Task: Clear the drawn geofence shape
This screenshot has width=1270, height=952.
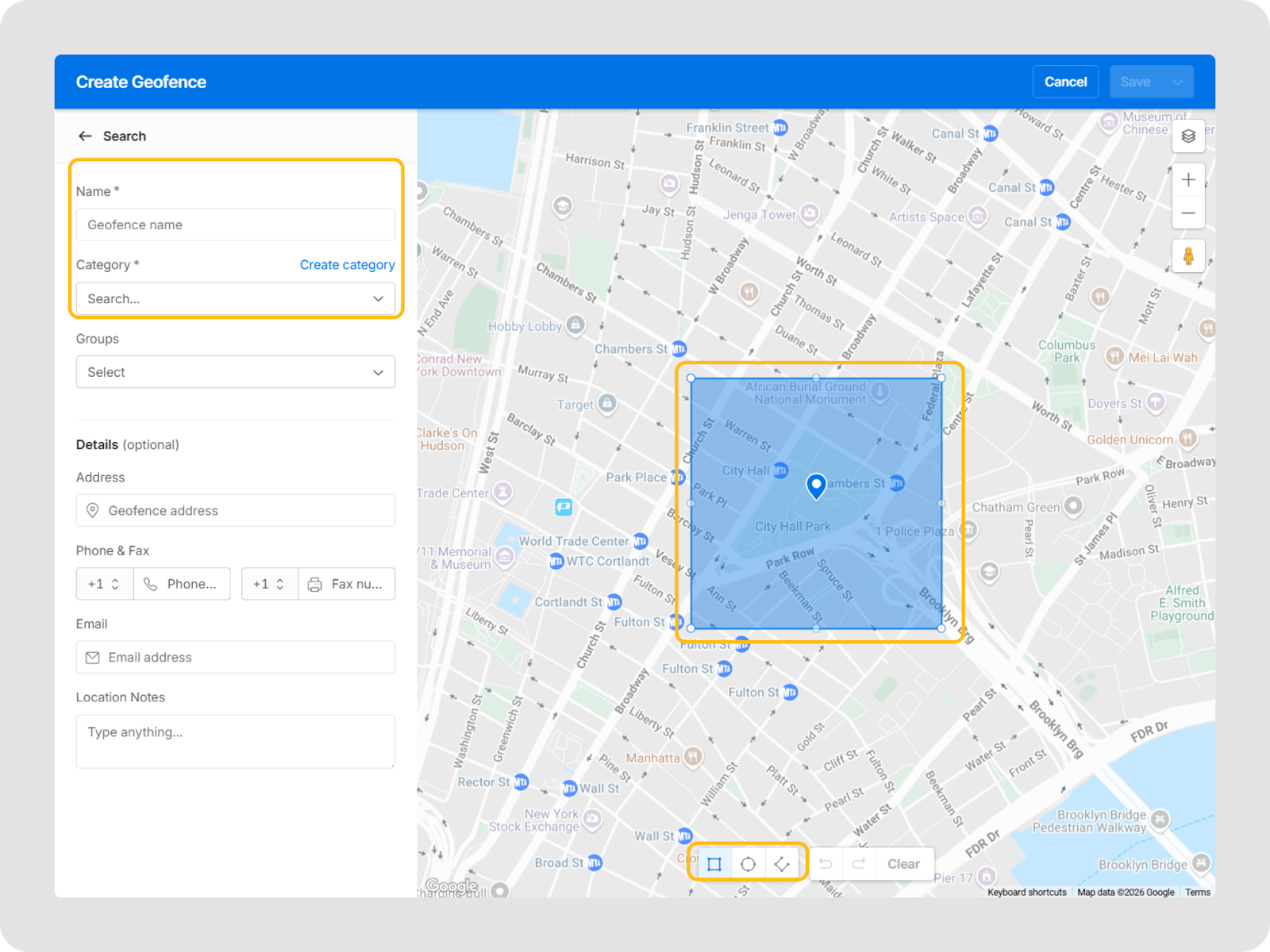Action: pyautogui.click(x=903, y=864)
